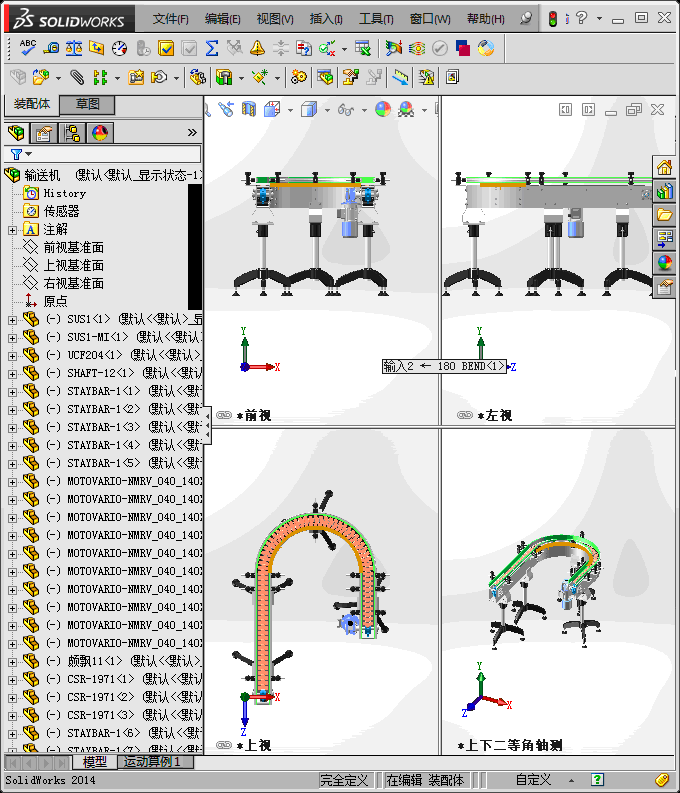Open Design Library books icon in task pane
Image resolution: width=680 pixels, height=793 pixels.
(x=664, y=191)
